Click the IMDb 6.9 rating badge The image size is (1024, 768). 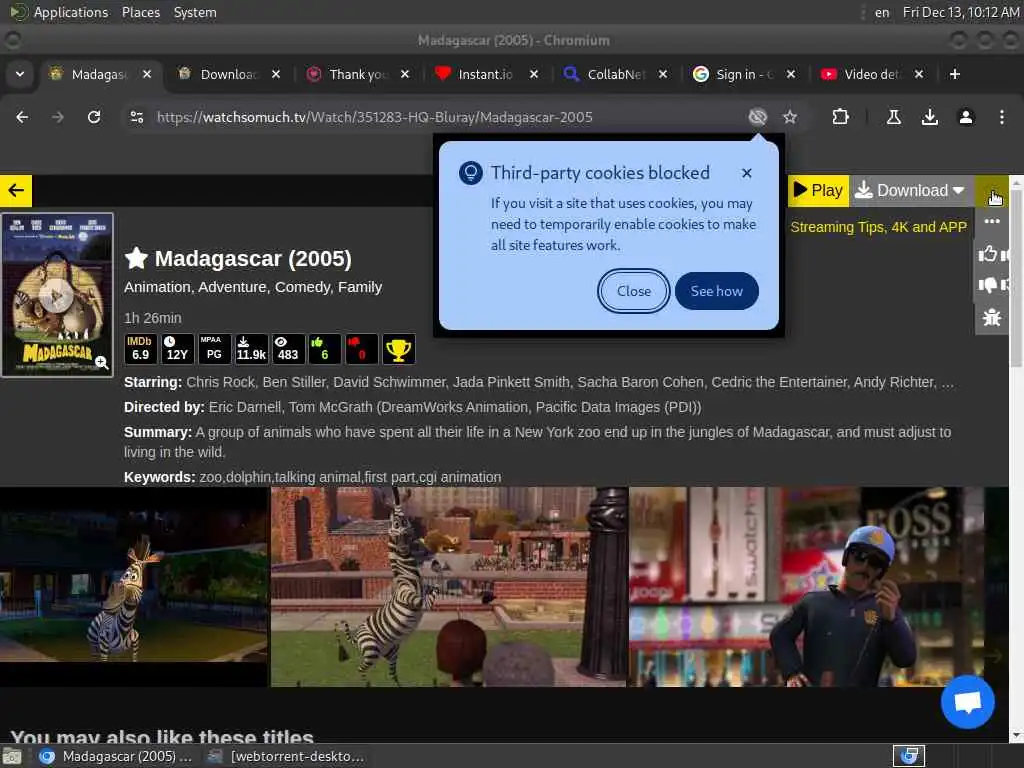click(x=140, y=348)
